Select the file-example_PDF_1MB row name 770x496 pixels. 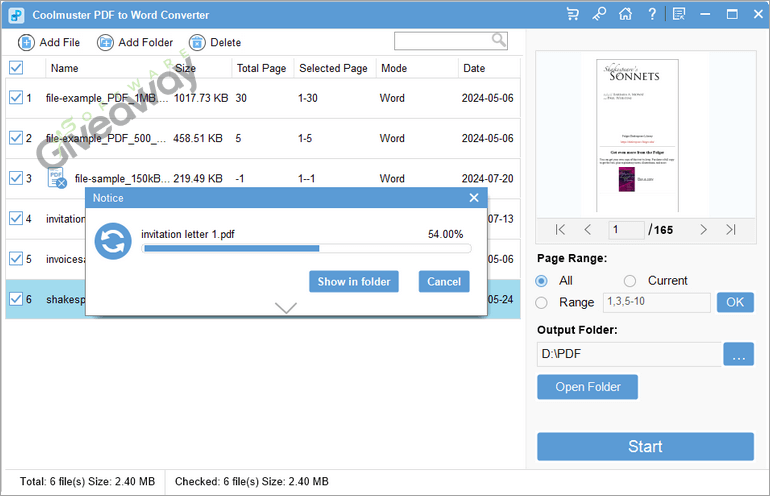107,98
